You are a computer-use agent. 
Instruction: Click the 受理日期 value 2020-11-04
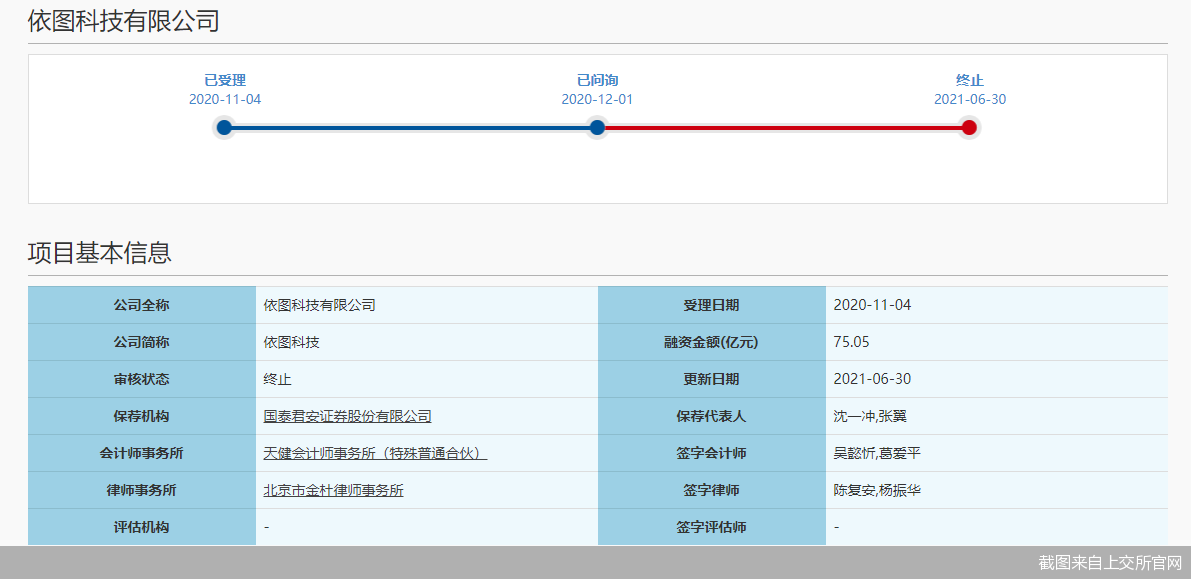(x=872, y=305)
